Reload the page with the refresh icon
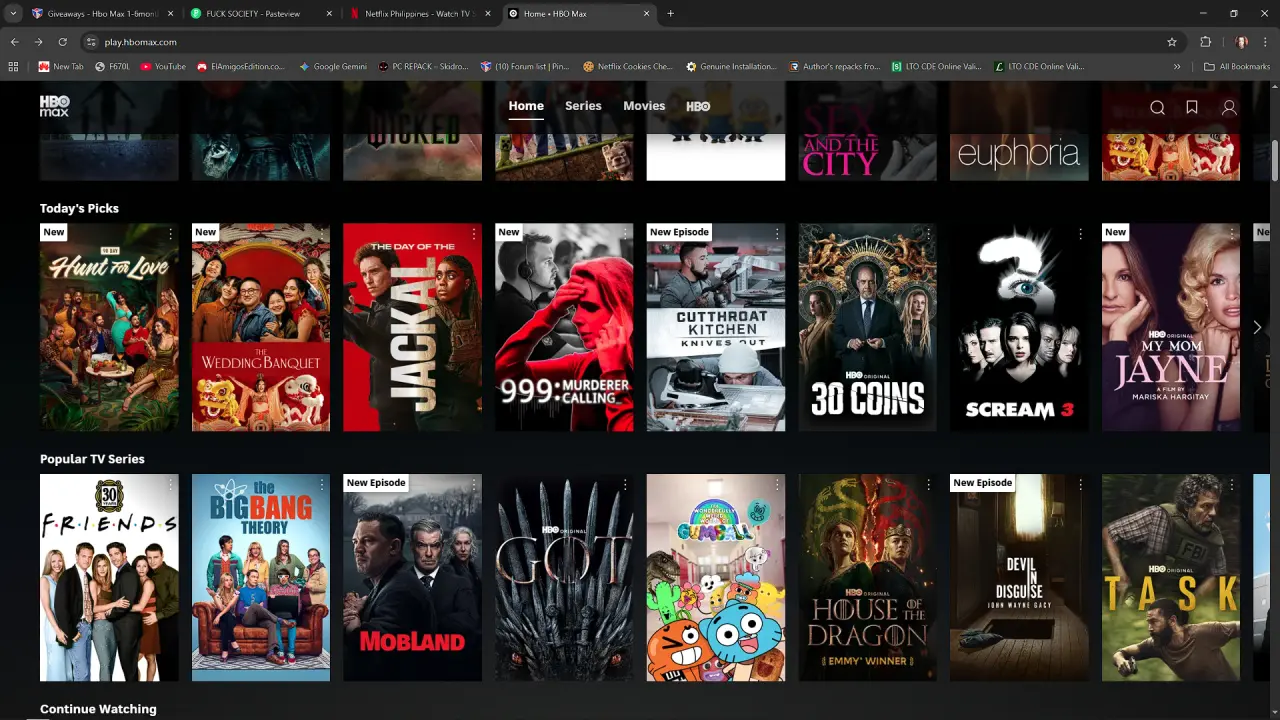The width and height of the screenshot is (1280, 720). (63, 42)
